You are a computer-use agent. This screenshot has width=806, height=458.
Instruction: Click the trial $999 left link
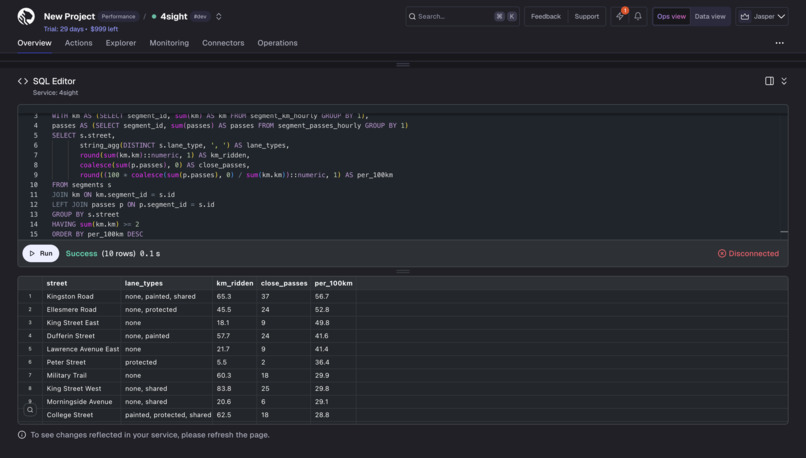[104, 29]
